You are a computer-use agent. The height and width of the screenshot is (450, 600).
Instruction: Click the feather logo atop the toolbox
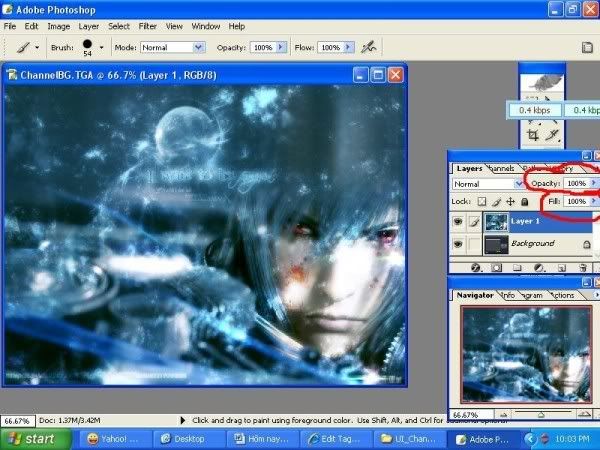[542, 82]
